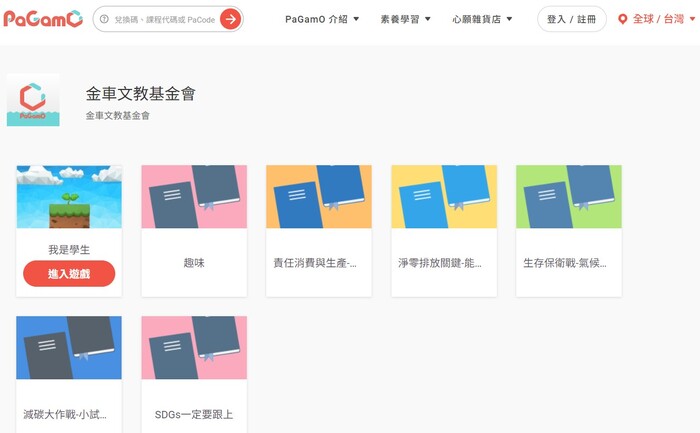The image size is (700, 433).
Task: Click the 金車文教基金會 heading title
Action: click(x=141, y=94)
